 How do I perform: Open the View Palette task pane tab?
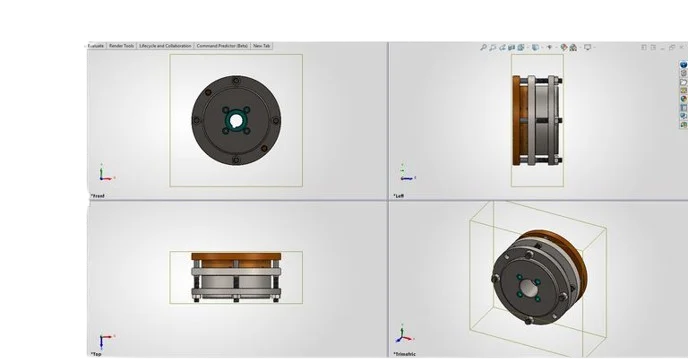pos(684,90)
